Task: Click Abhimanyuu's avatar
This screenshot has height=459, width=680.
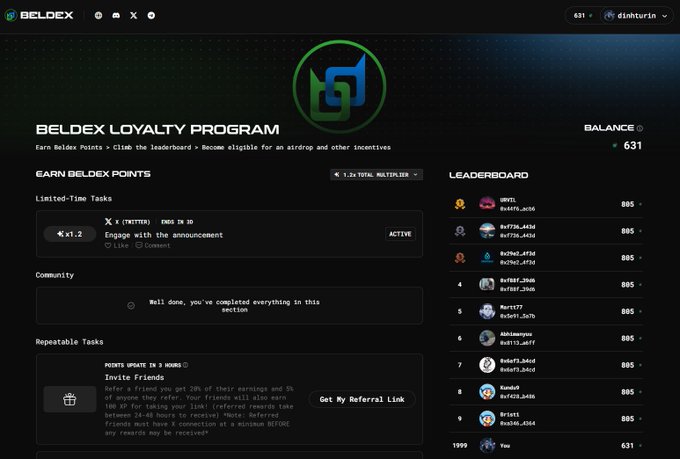Action: pyautogui.click(x=487, y=338)
